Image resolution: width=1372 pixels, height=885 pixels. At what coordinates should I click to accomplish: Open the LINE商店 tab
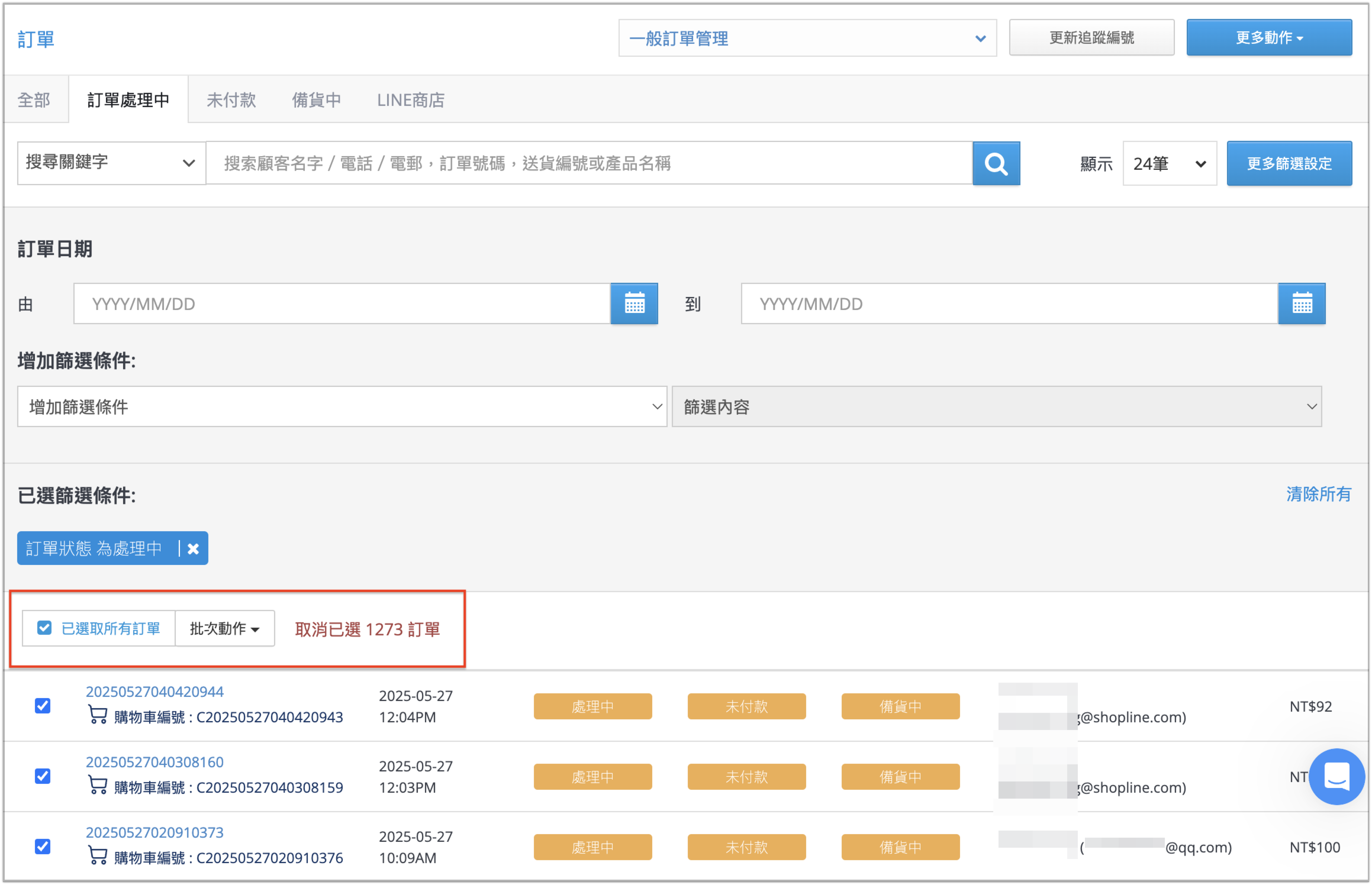coord(410,100)
